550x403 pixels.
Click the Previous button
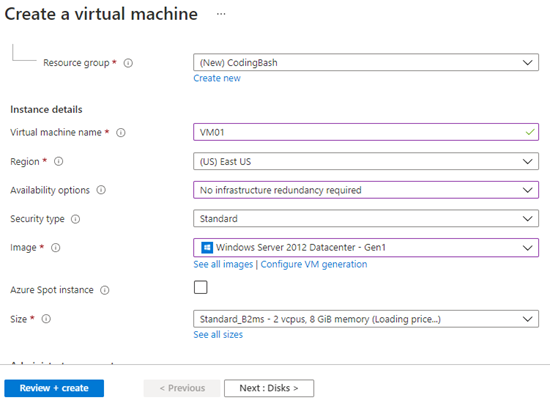(x=182, y=388)
